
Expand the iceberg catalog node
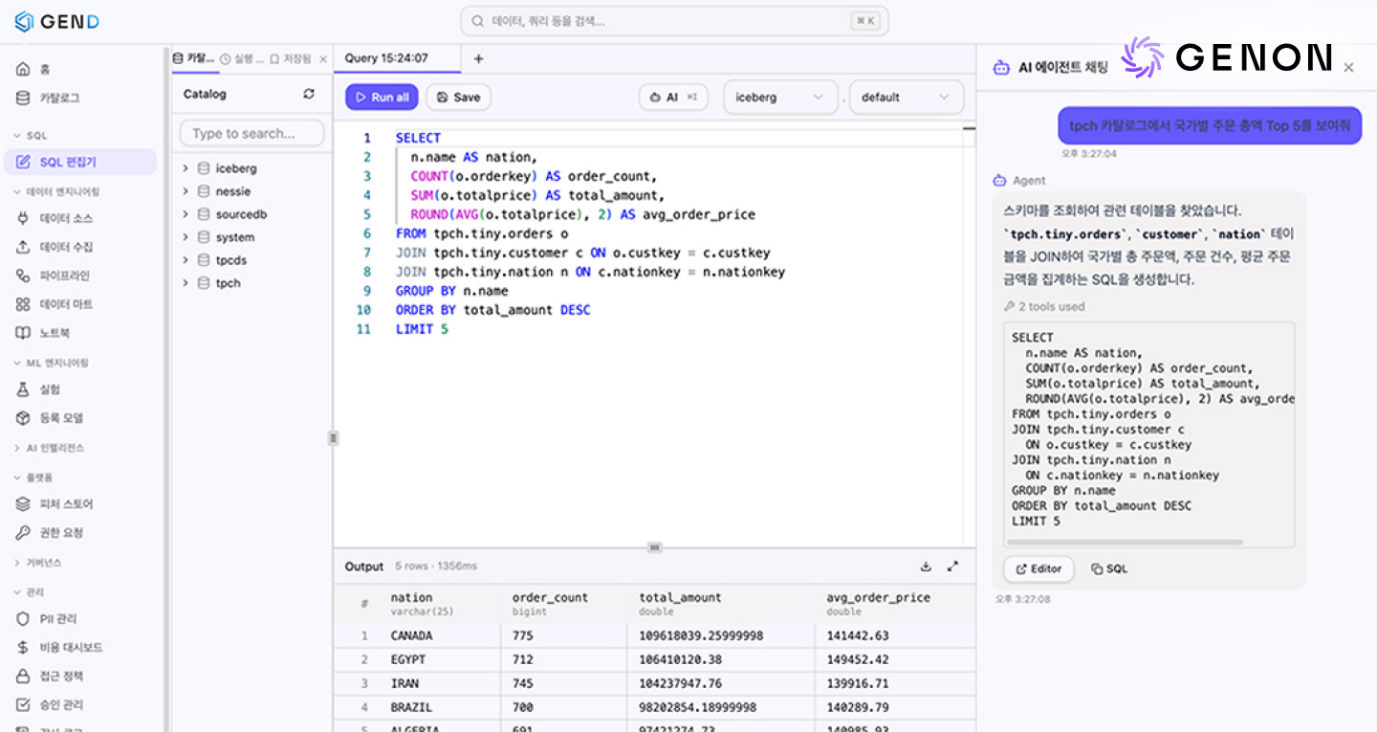(185, 168)
